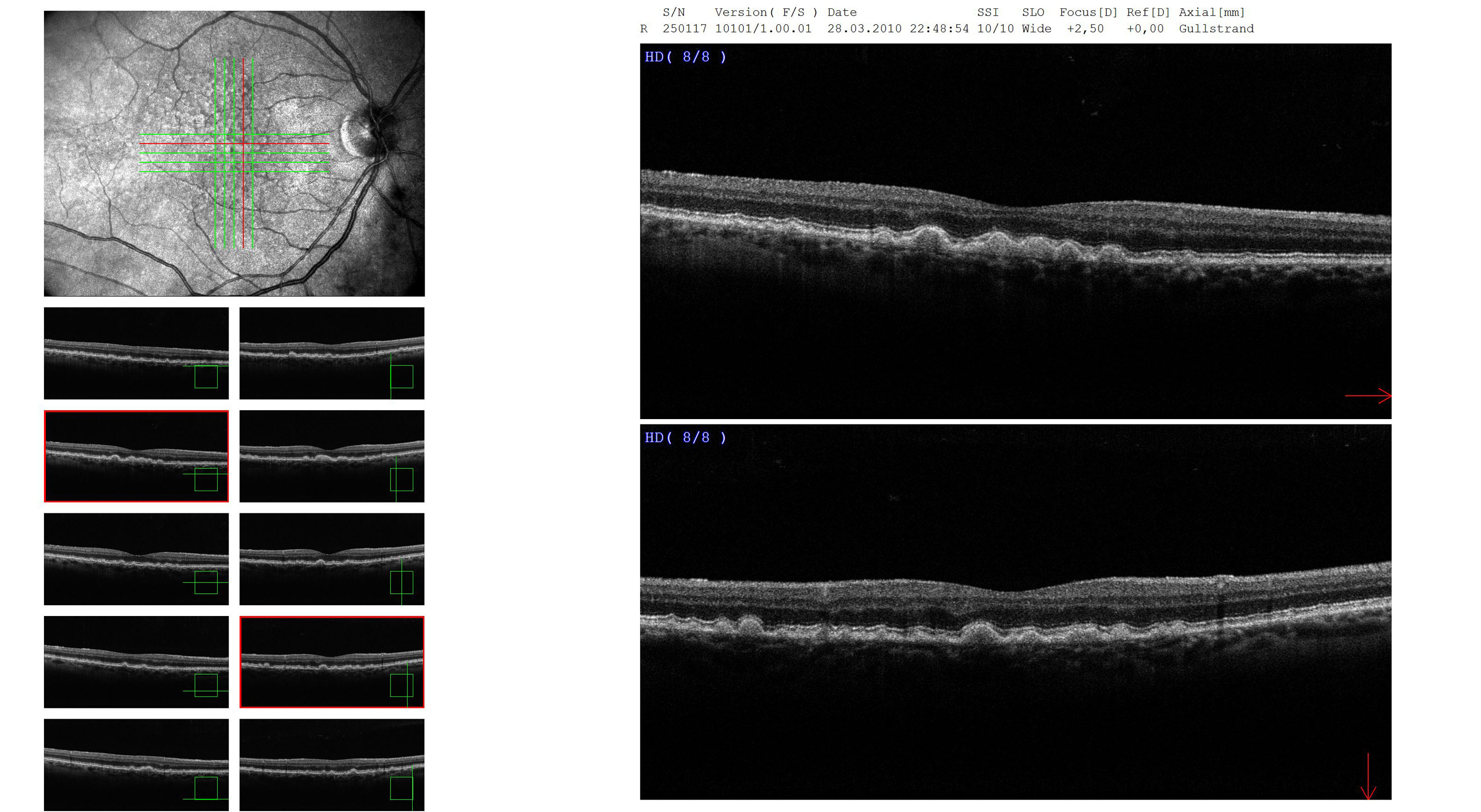1481x812 pixels.
Task: Click the "Version( F/S )" header label
Action: (766, 12)
